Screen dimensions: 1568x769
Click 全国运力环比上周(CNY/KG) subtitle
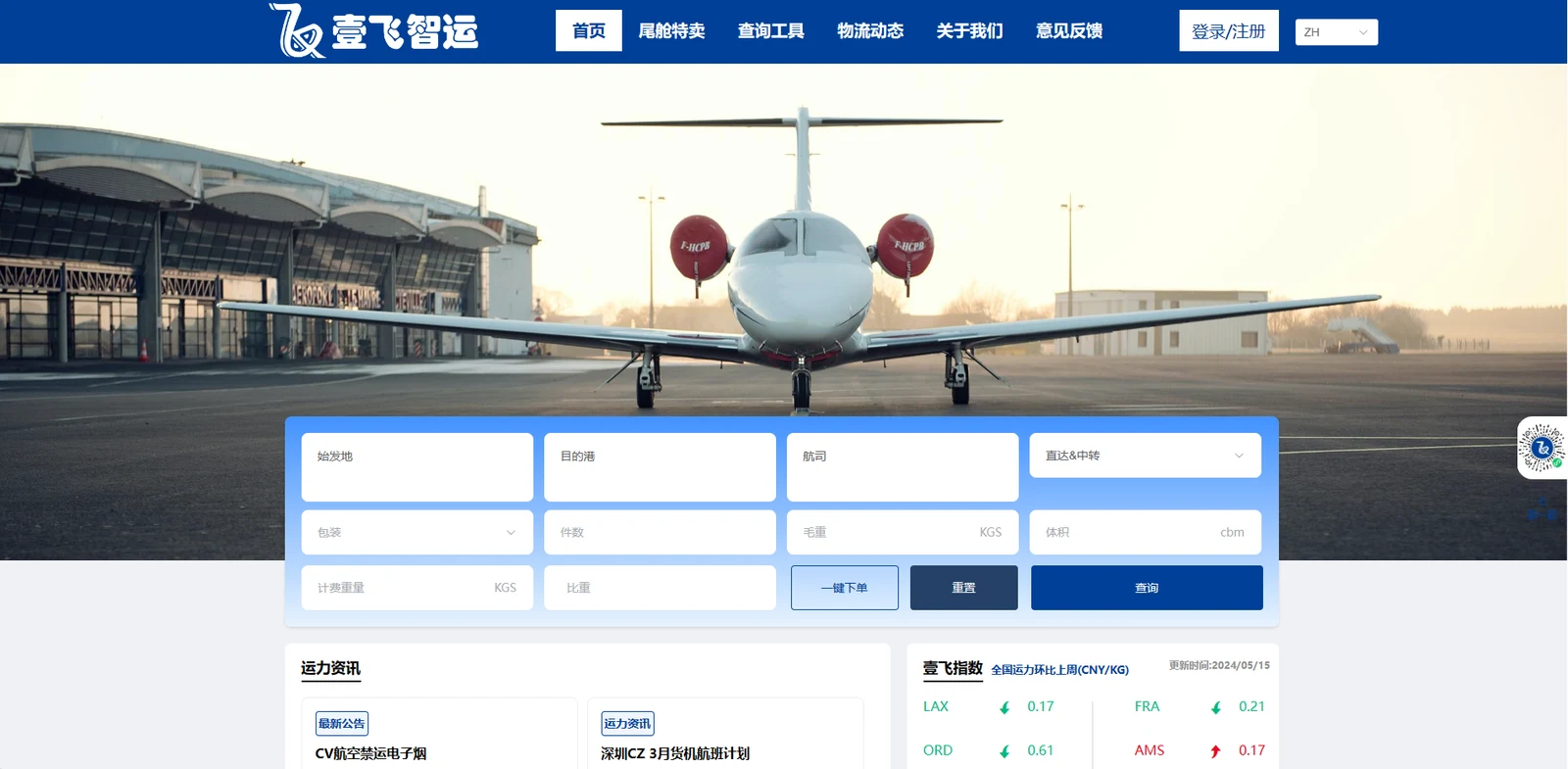1059,670
